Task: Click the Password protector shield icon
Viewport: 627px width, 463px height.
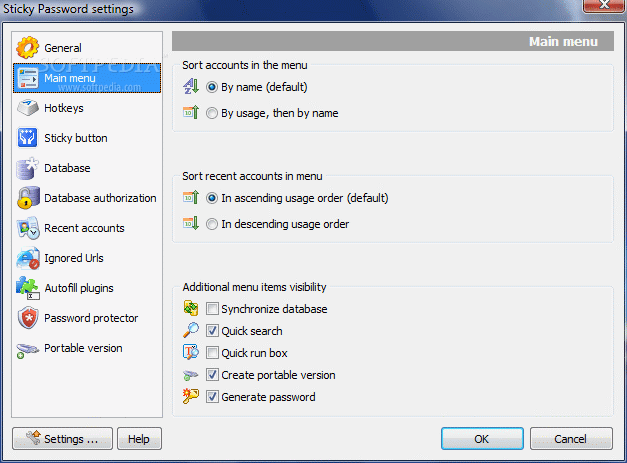Action: point(27,318)
